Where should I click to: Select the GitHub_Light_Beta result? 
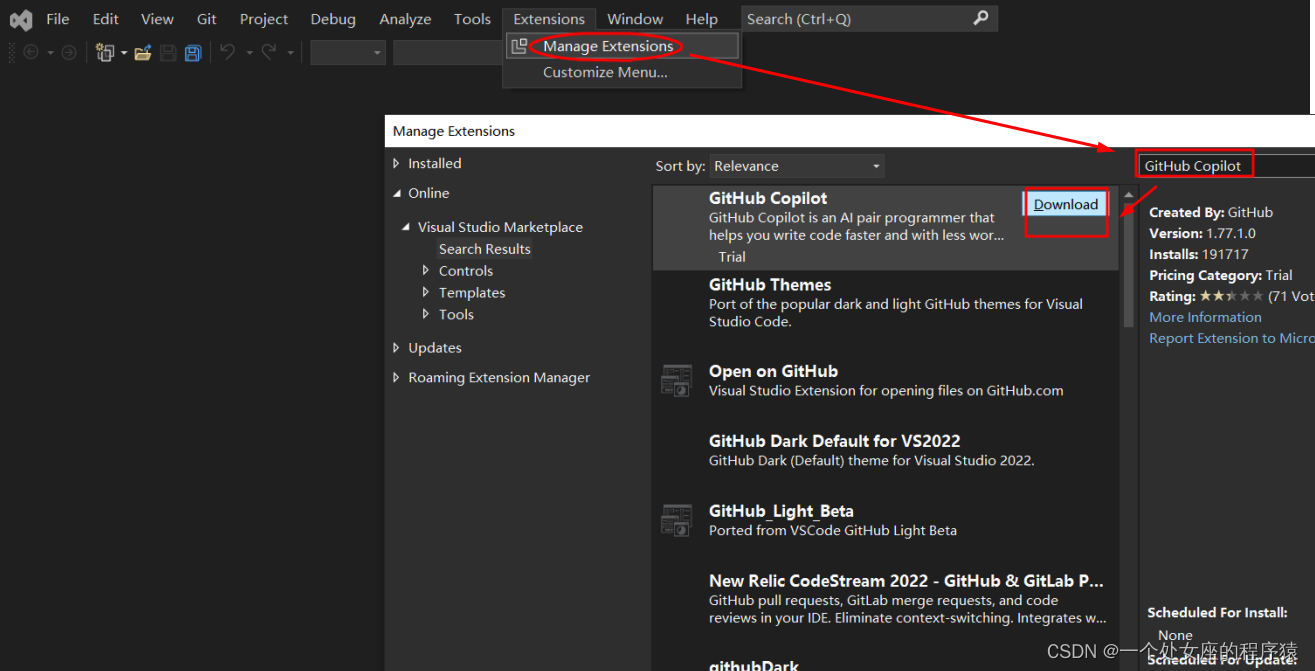(885, 521)
